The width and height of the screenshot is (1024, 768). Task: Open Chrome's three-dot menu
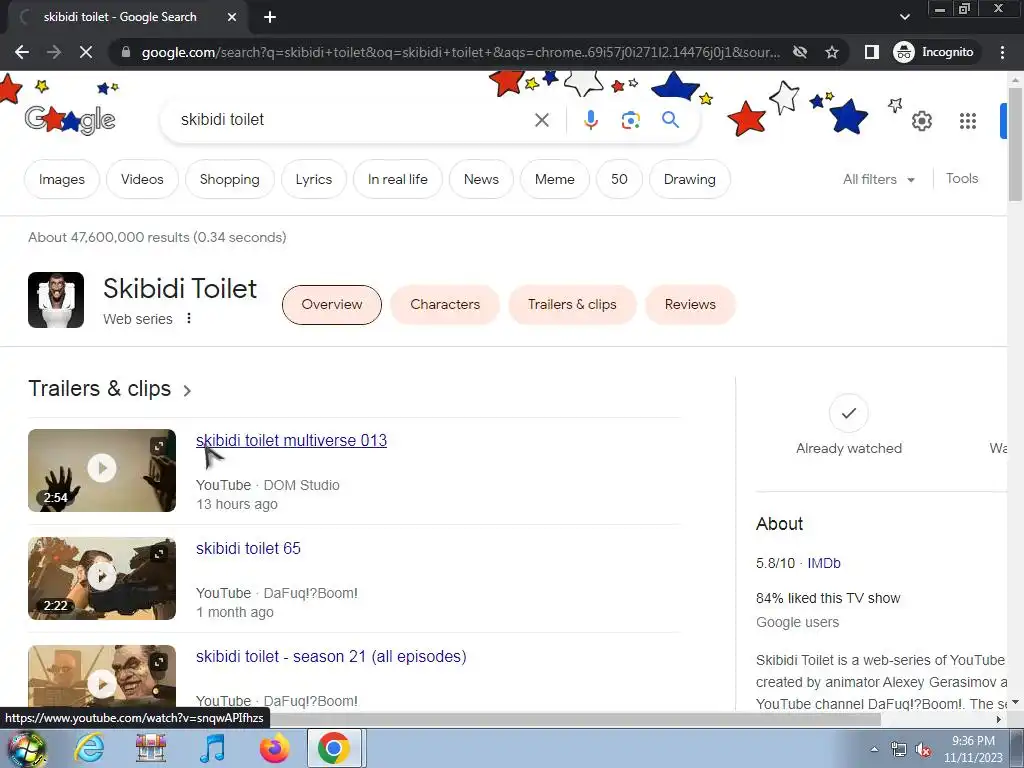pos(1002,52)
